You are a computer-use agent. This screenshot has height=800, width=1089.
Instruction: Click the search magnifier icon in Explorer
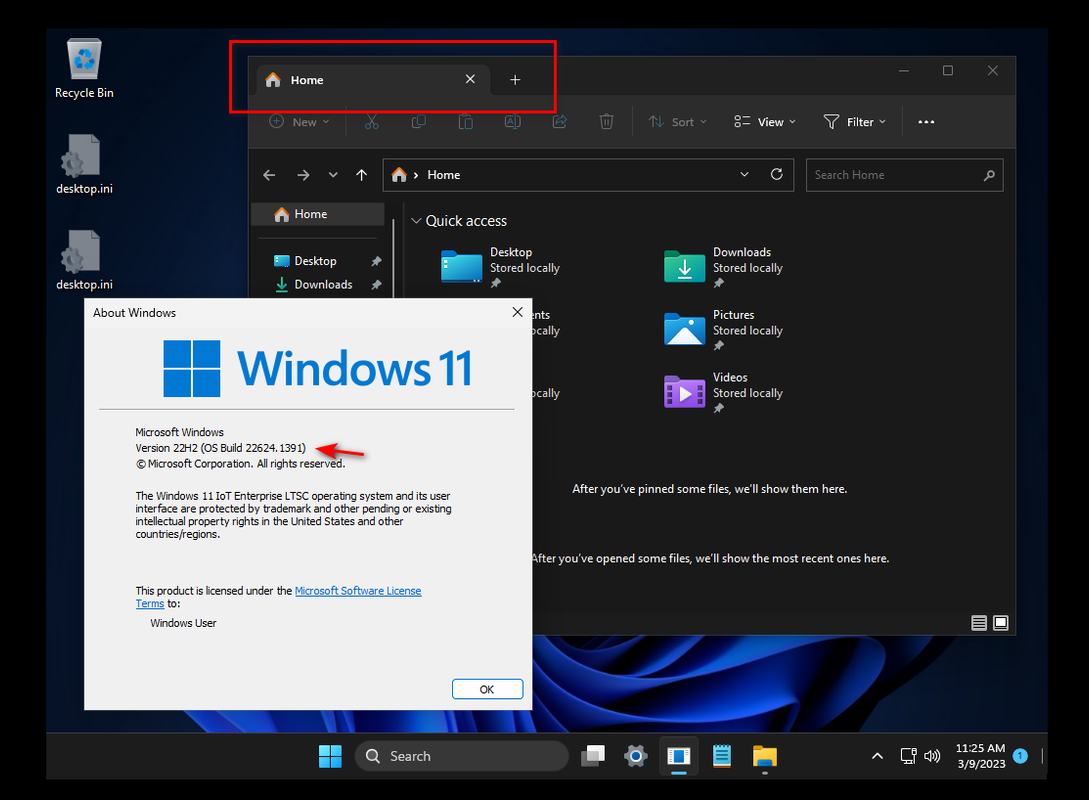[x=989, y=176]
